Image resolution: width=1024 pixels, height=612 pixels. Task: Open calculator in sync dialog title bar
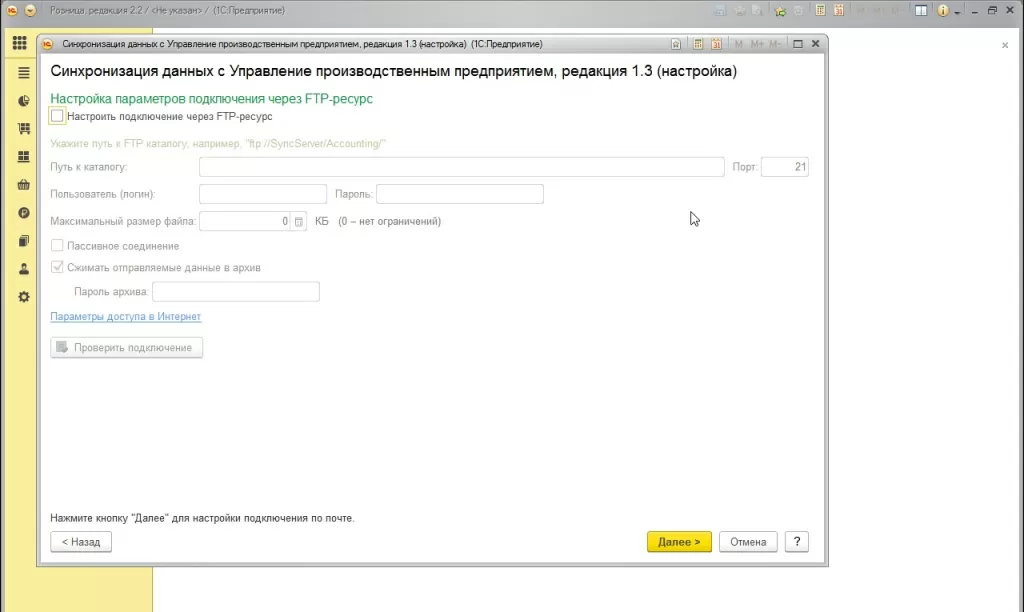click(697, 44)
